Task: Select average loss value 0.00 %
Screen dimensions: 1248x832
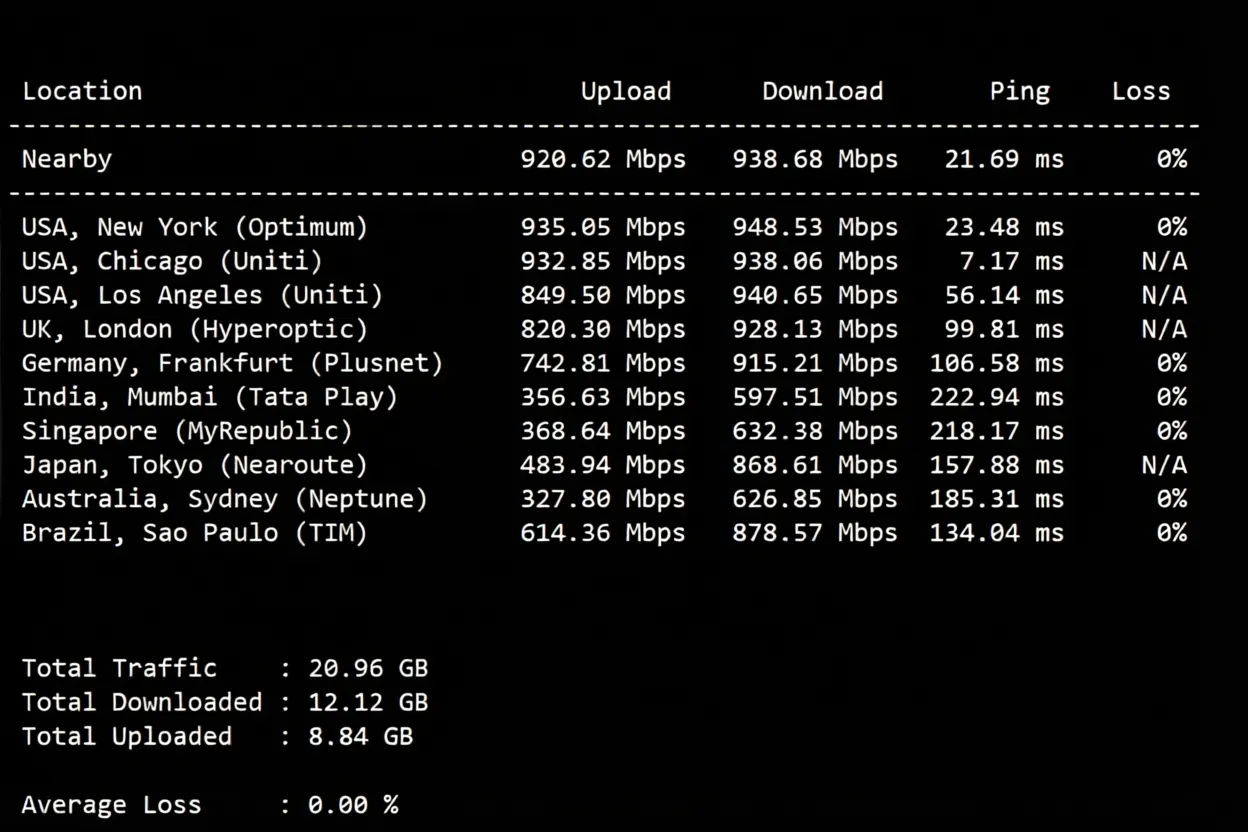Action: [x=353, y=805]
